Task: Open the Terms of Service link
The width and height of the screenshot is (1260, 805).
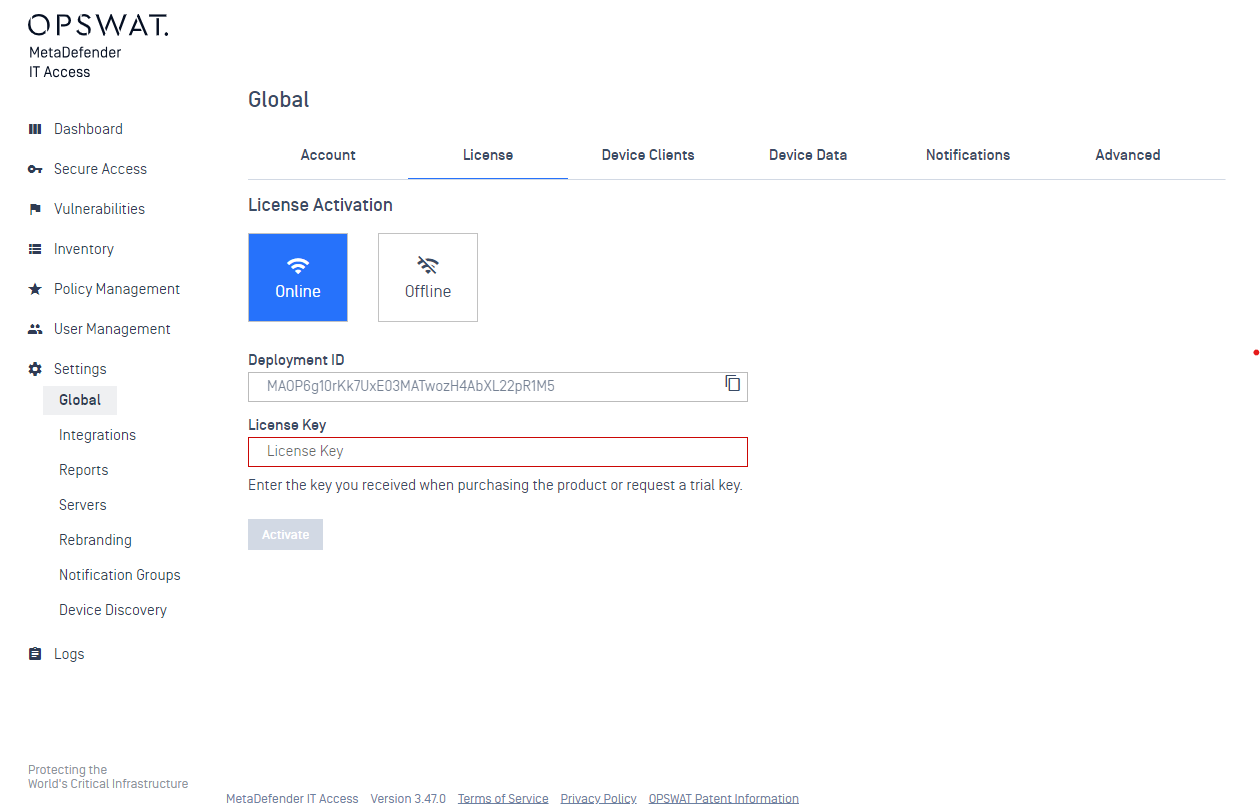Action: 503,798
